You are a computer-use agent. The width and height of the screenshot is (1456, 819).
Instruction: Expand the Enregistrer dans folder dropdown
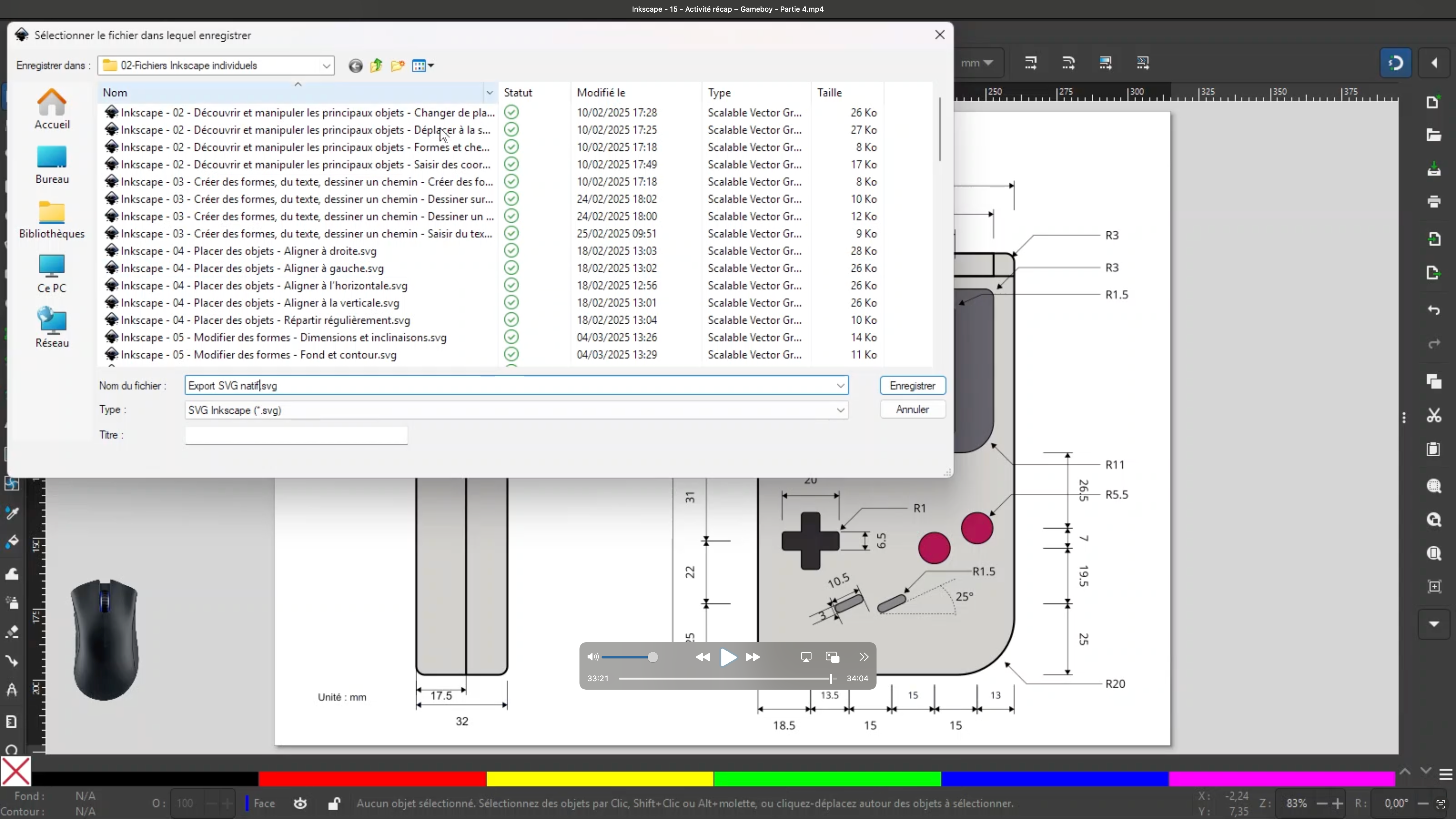tap(326, 66)
